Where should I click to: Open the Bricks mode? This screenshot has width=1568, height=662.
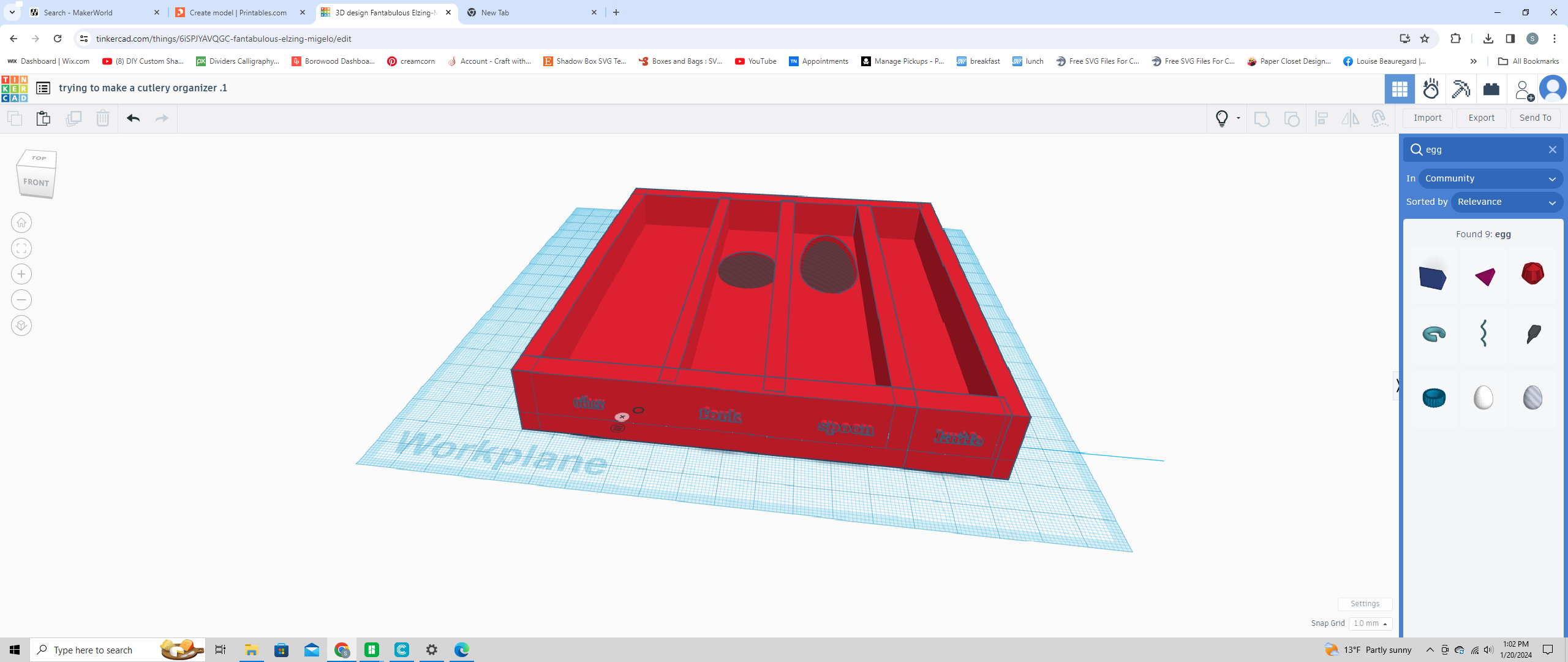pyautogui.click(x=1491, y=89)
